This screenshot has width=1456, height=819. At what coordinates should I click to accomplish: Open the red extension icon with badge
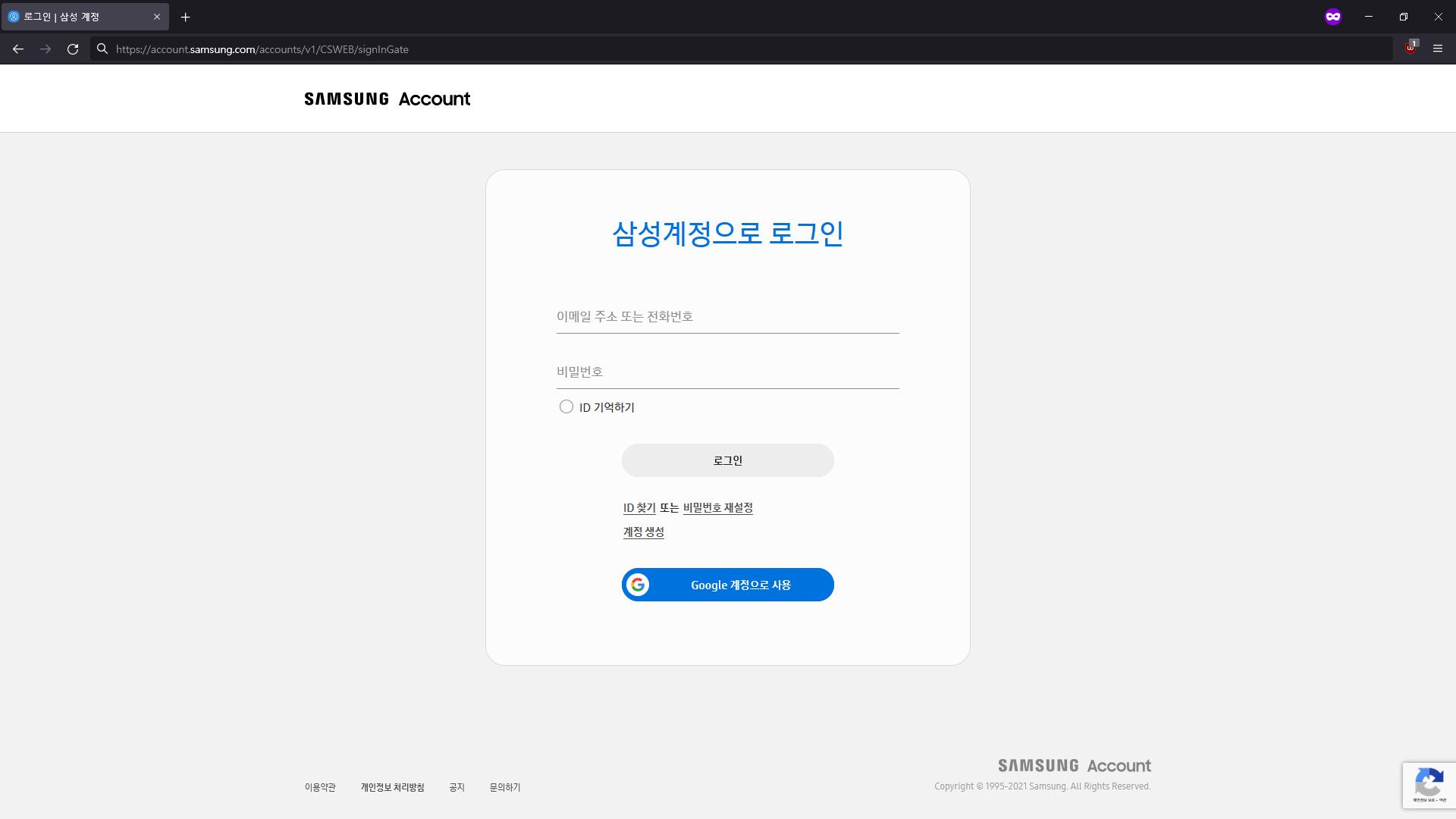1410,48
